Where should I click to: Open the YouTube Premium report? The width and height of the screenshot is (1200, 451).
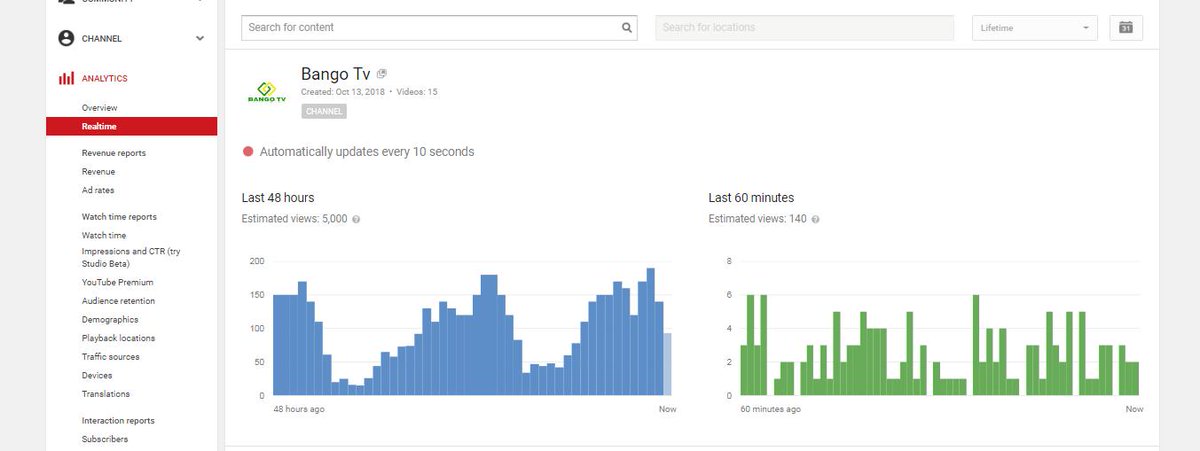coord(118,282)
